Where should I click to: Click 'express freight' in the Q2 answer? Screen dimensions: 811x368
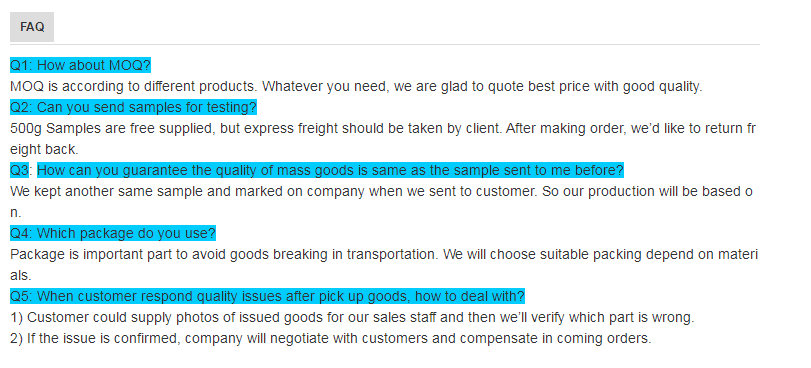click(291, 128)
